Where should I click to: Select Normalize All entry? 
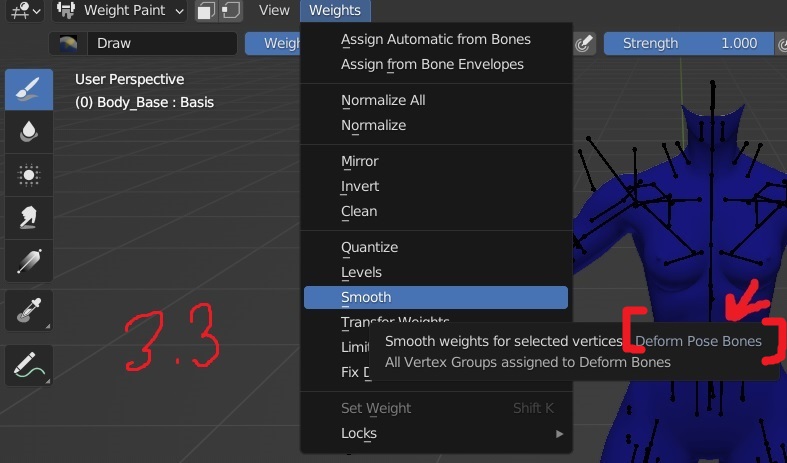pyautogui.click(x=436, y=100)
